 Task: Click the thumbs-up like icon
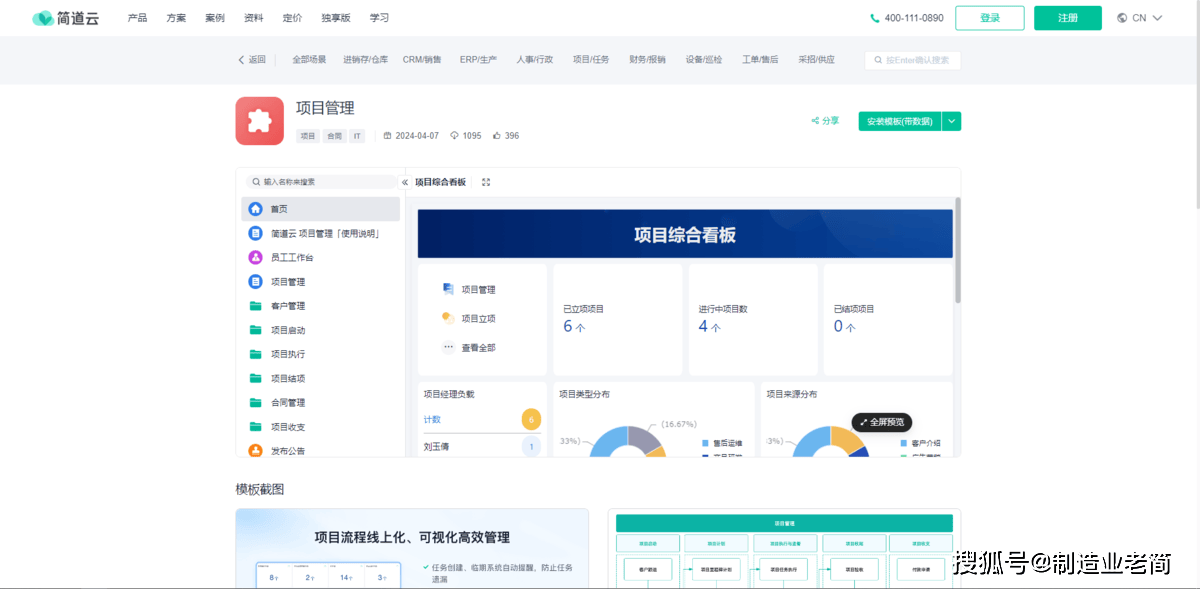pos(497,136)
